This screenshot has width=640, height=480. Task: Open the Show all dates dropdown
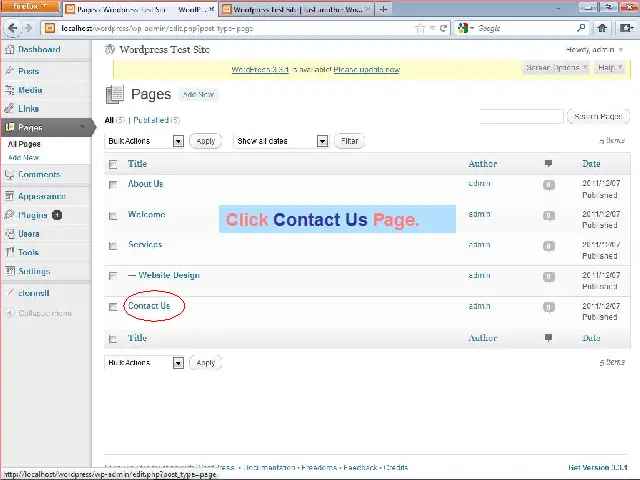coord(281,141)
